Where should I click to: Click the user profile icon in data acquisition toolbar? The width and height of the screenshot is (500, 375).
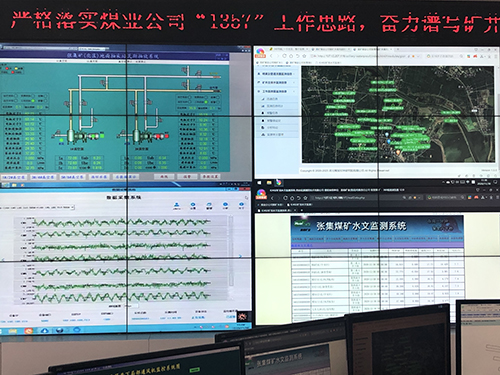(x=177, y=205)
